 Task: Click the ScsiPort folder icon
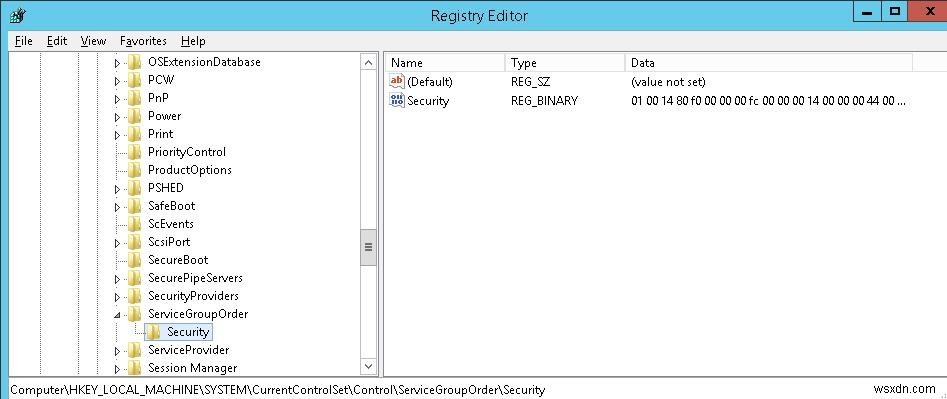(x=135, y=242)
